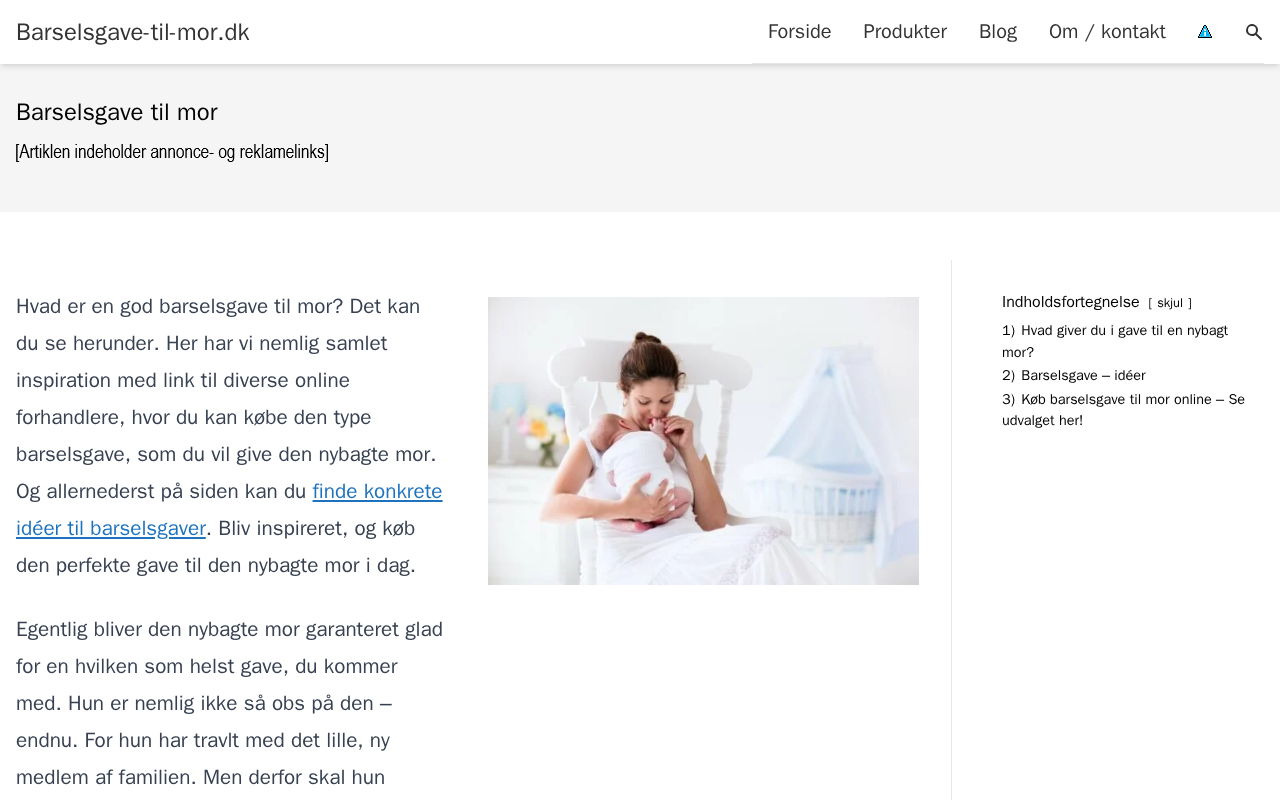
Task: Click the number 2) in the table of contents
Action: pos(1008,375)
